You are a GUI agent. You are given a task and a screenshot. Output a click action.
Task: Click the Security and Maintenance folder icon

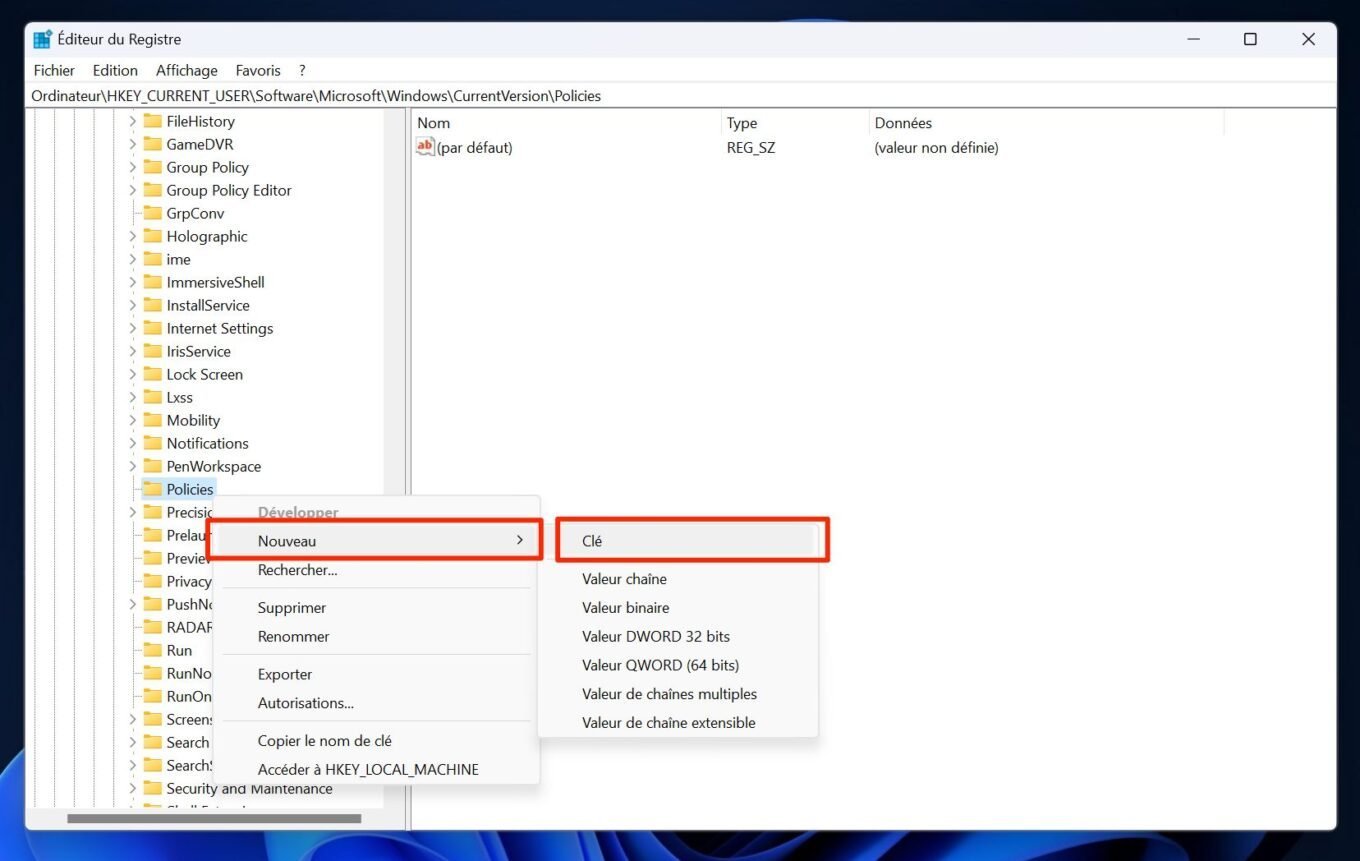[152, 788]
